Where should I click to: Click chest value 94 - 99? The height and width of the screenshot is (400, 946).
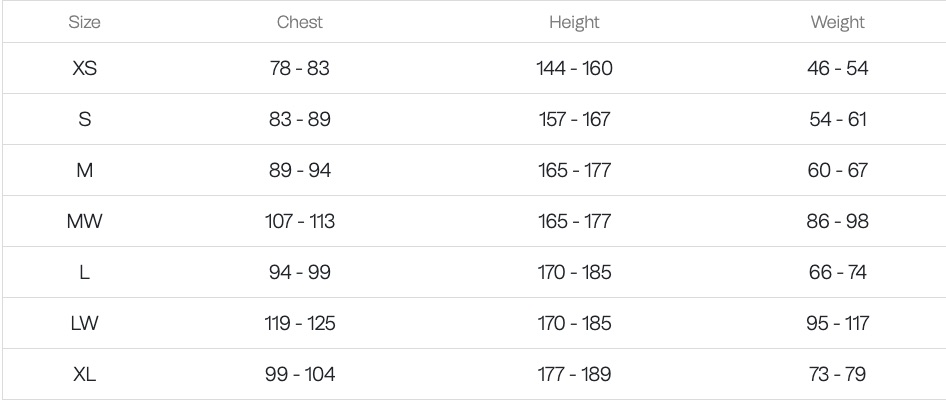tap(299, 272)
